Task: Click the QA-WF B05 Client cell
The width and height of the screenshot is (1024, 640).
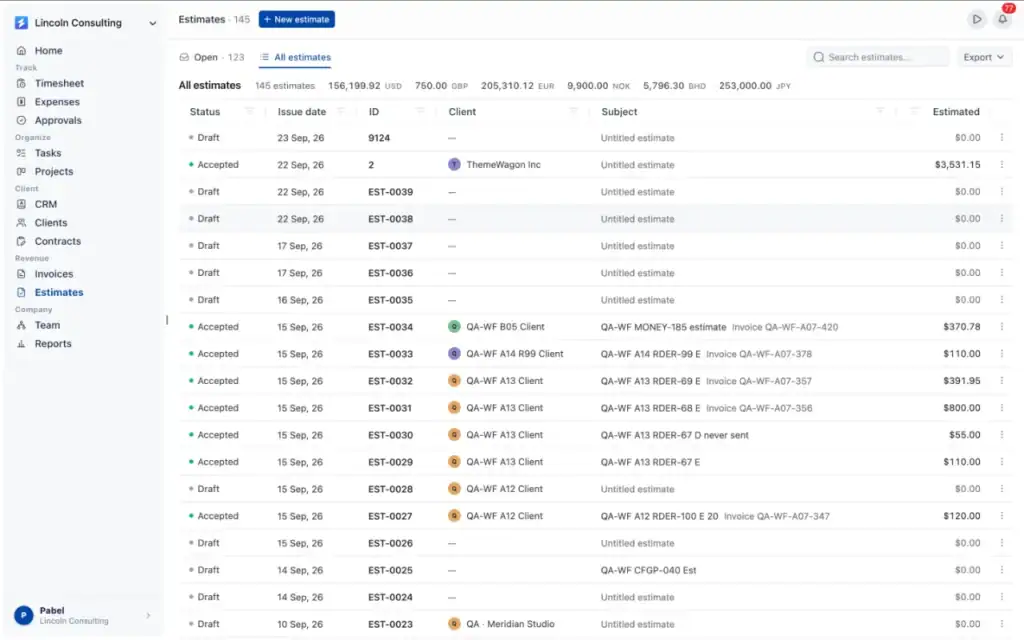Action: (x=505, y=327)
